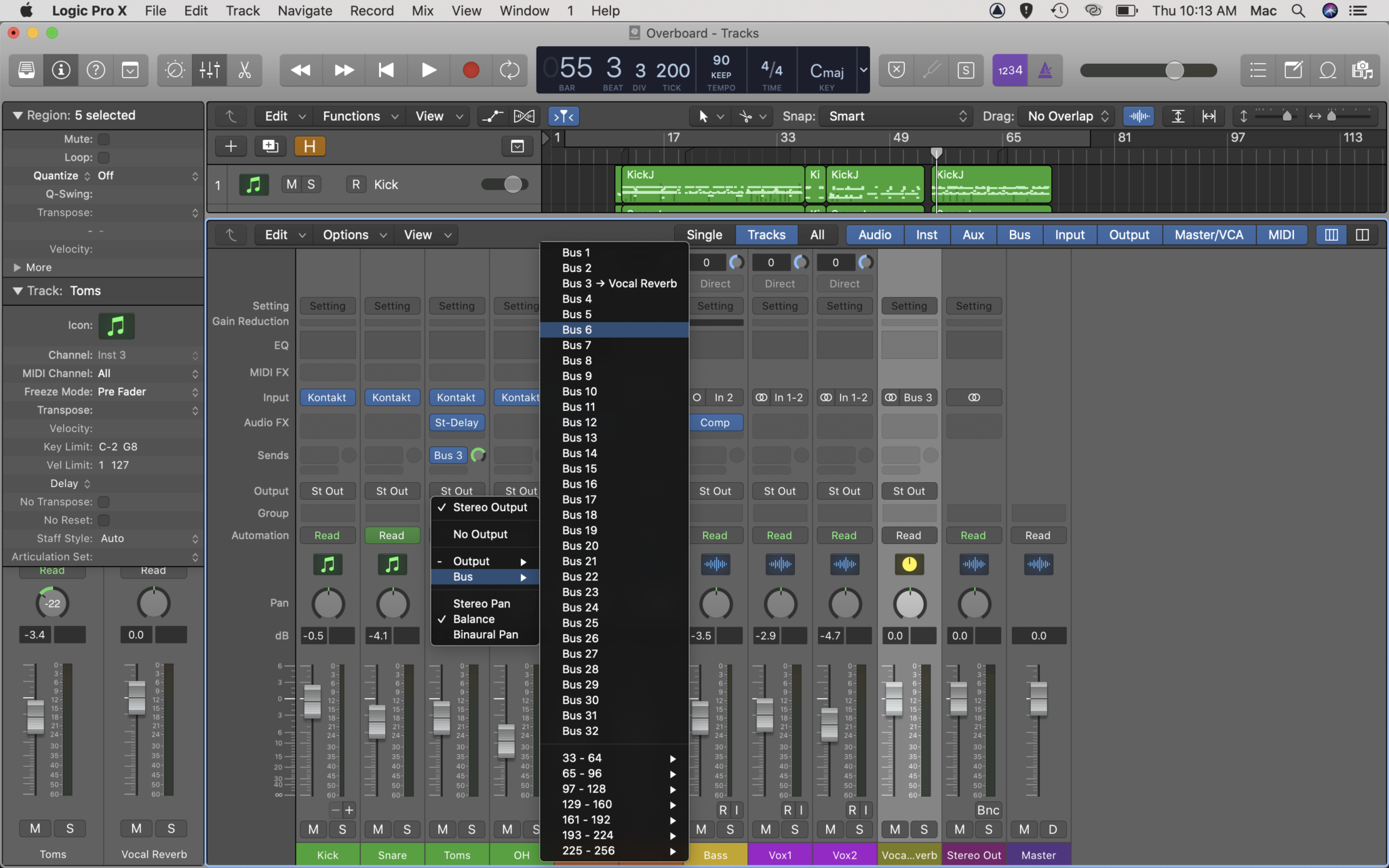
Task: Solo the Snare channel strip
Action: [x=407, y=829]
